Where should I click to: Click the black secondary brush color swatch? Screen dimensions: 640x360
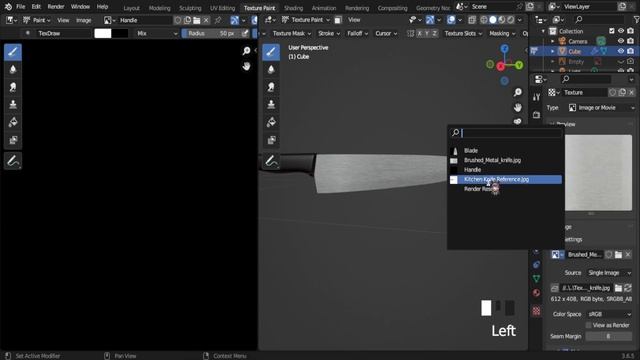[x=120, y=33]
